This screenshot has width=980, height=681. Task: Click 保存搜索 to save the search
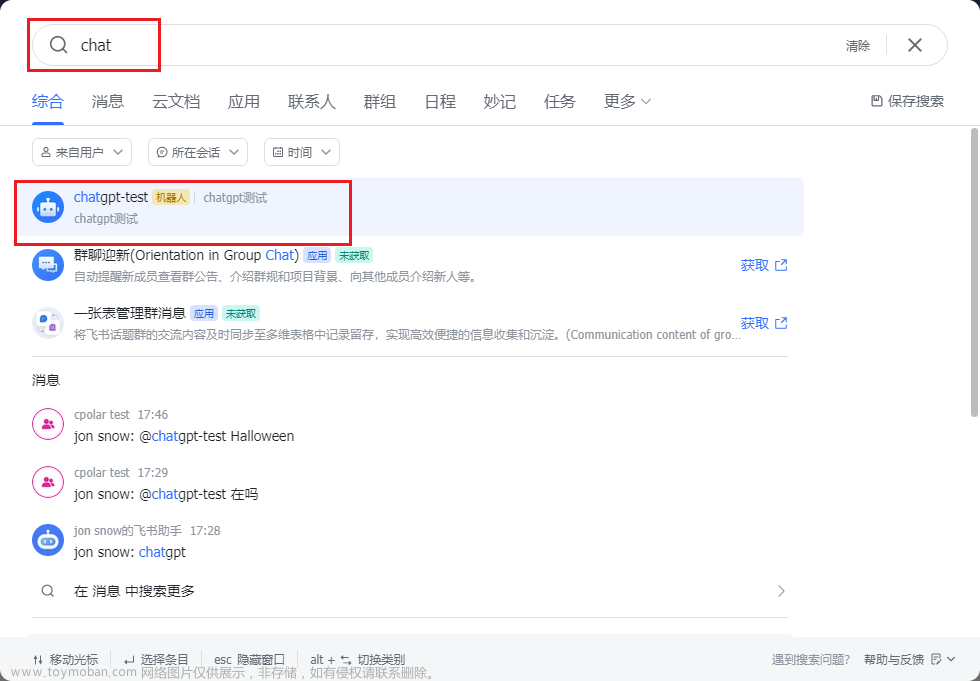click(907, 101)
